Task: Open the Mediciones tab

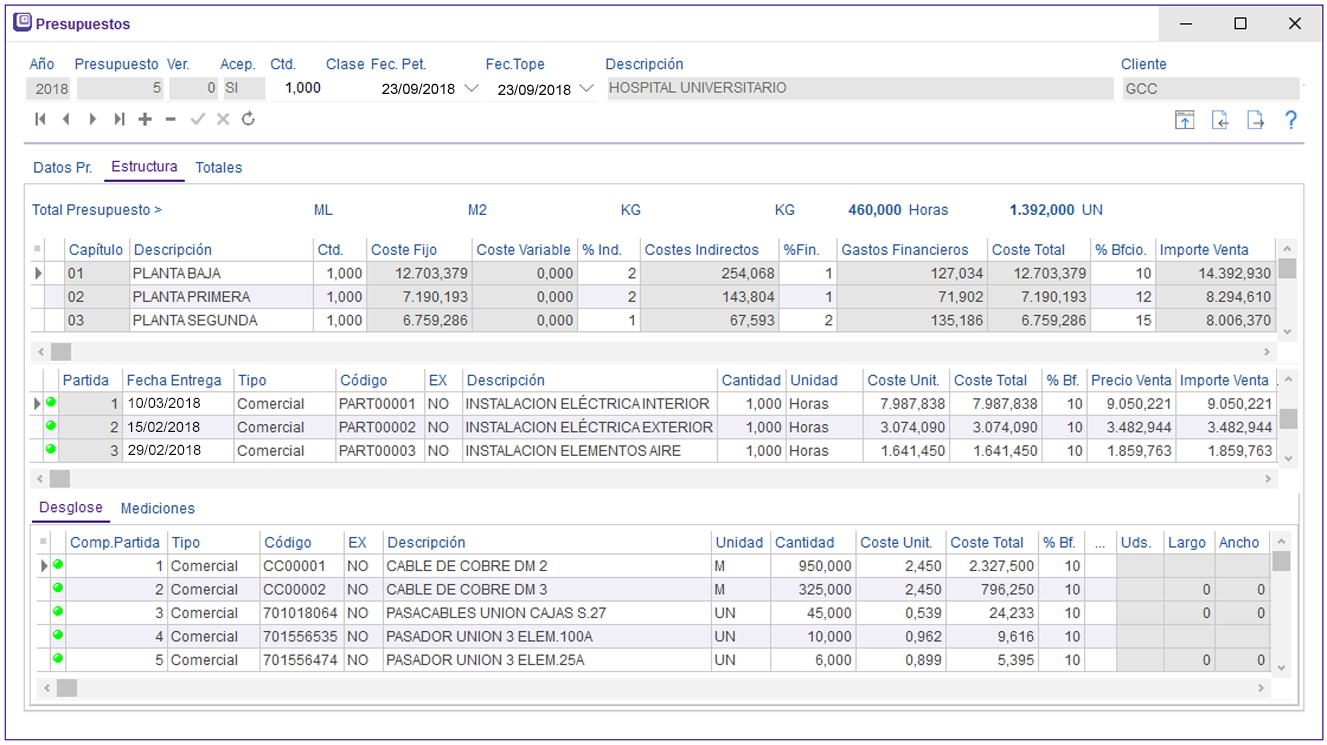Action: pos(157,509)
